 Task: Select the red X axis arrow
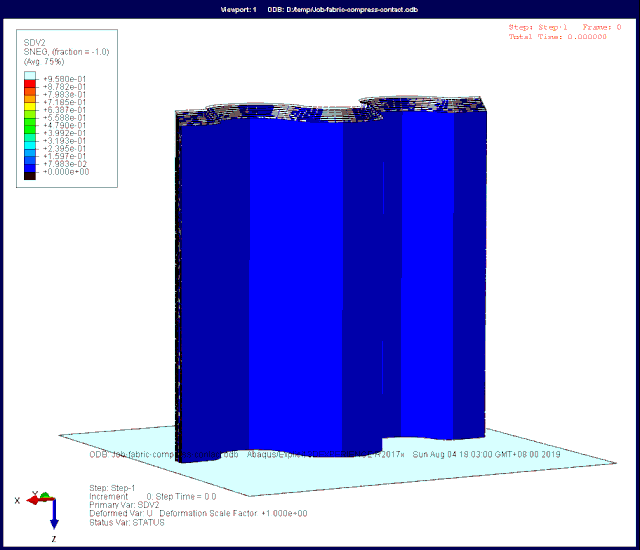(x=39, y=500)
